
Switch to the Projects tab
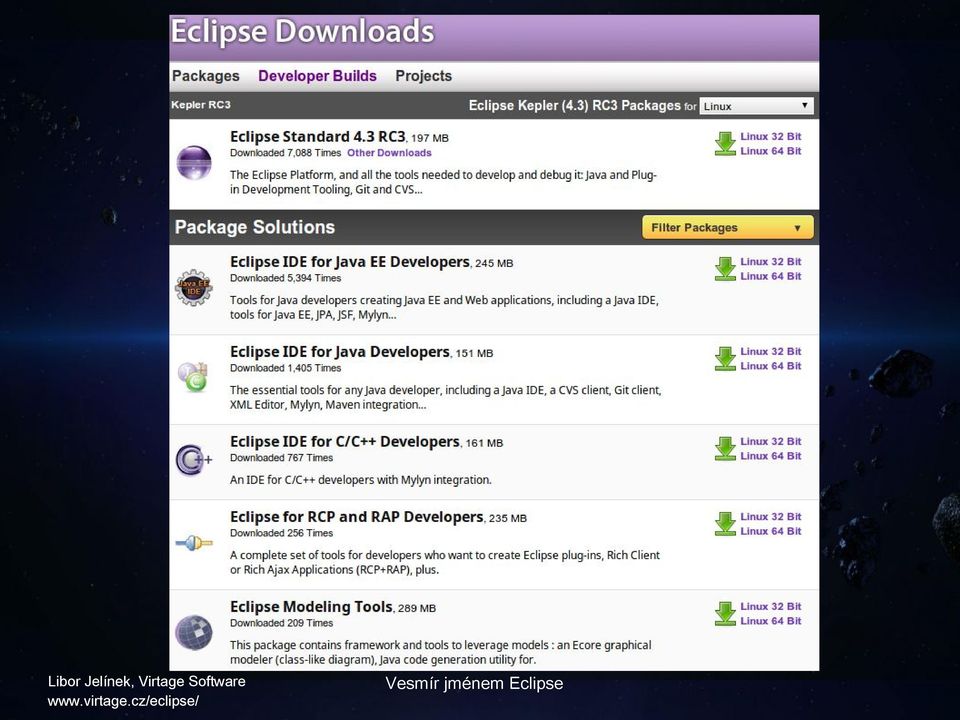(424, 76)
